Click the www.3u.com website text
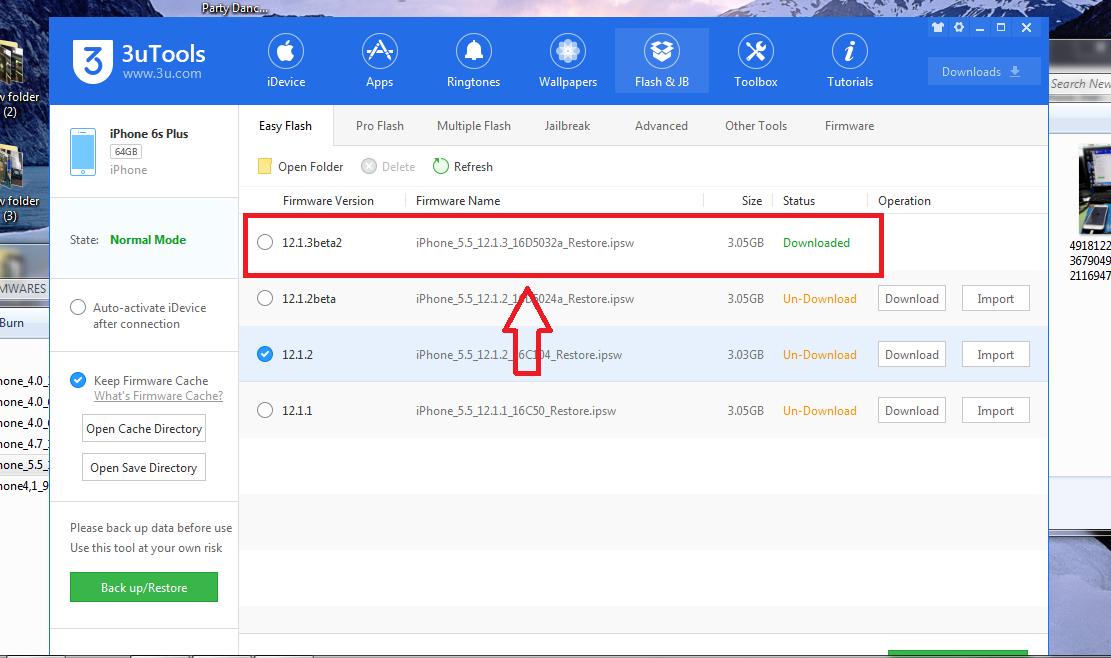The height and width of the screenshot is (658, 1111). pyautogui.click(x=162, y=74)
